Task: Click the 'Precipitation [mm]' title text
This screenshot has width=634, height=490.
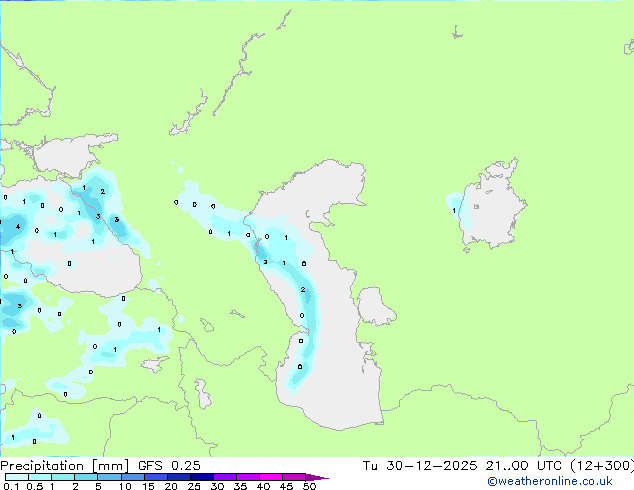Action: [x=64, y=466]
